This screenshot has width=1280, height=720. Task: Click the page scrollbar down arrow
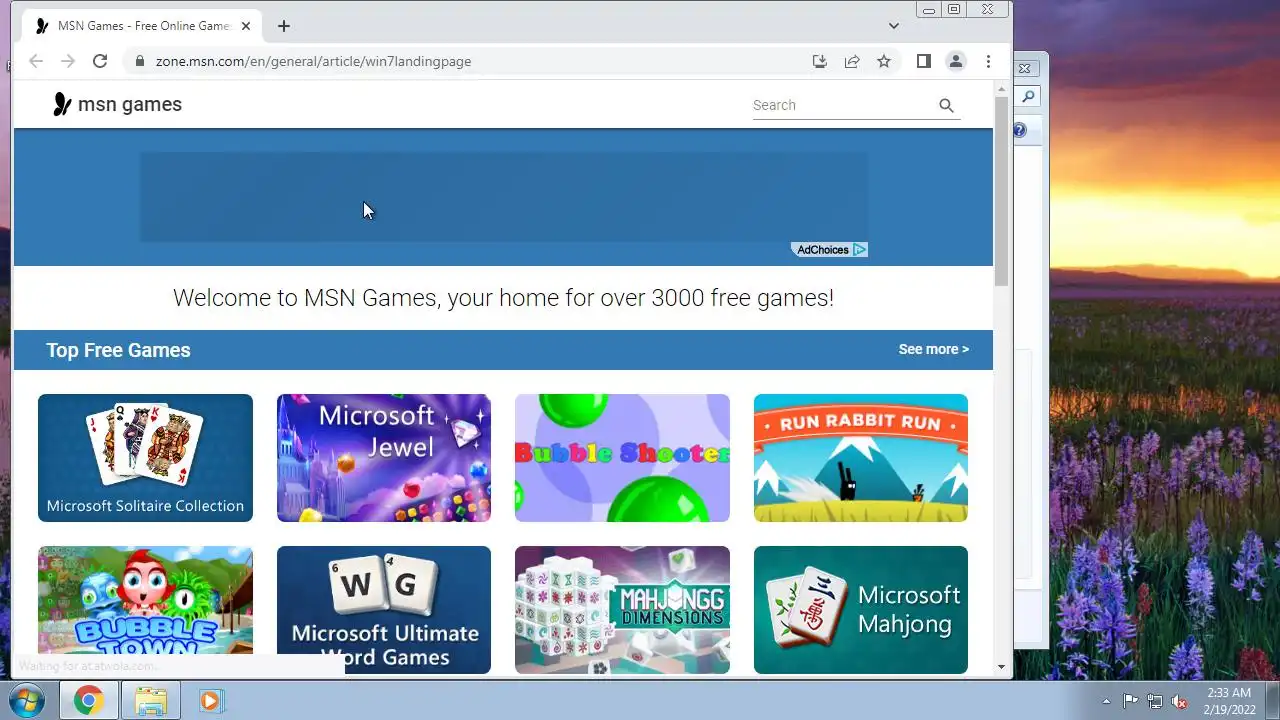click(1002, 667)
